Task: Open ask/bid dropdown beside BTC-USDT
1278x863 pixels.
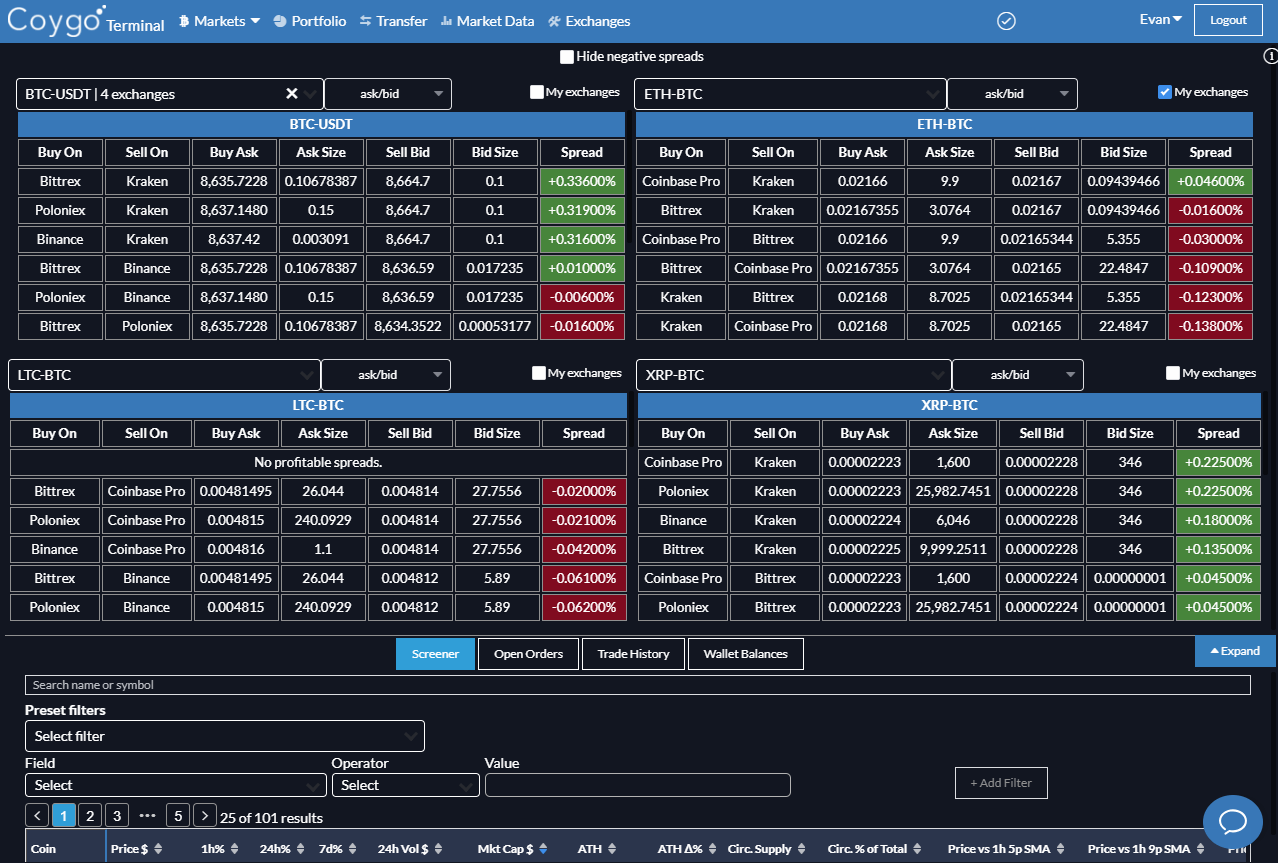Action: [388, 94]
